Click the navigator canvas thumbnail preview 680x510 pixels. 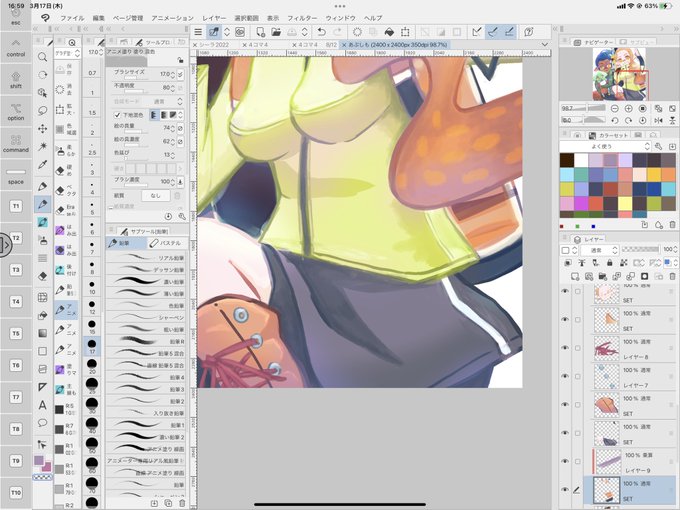click(x=619, y=74)
